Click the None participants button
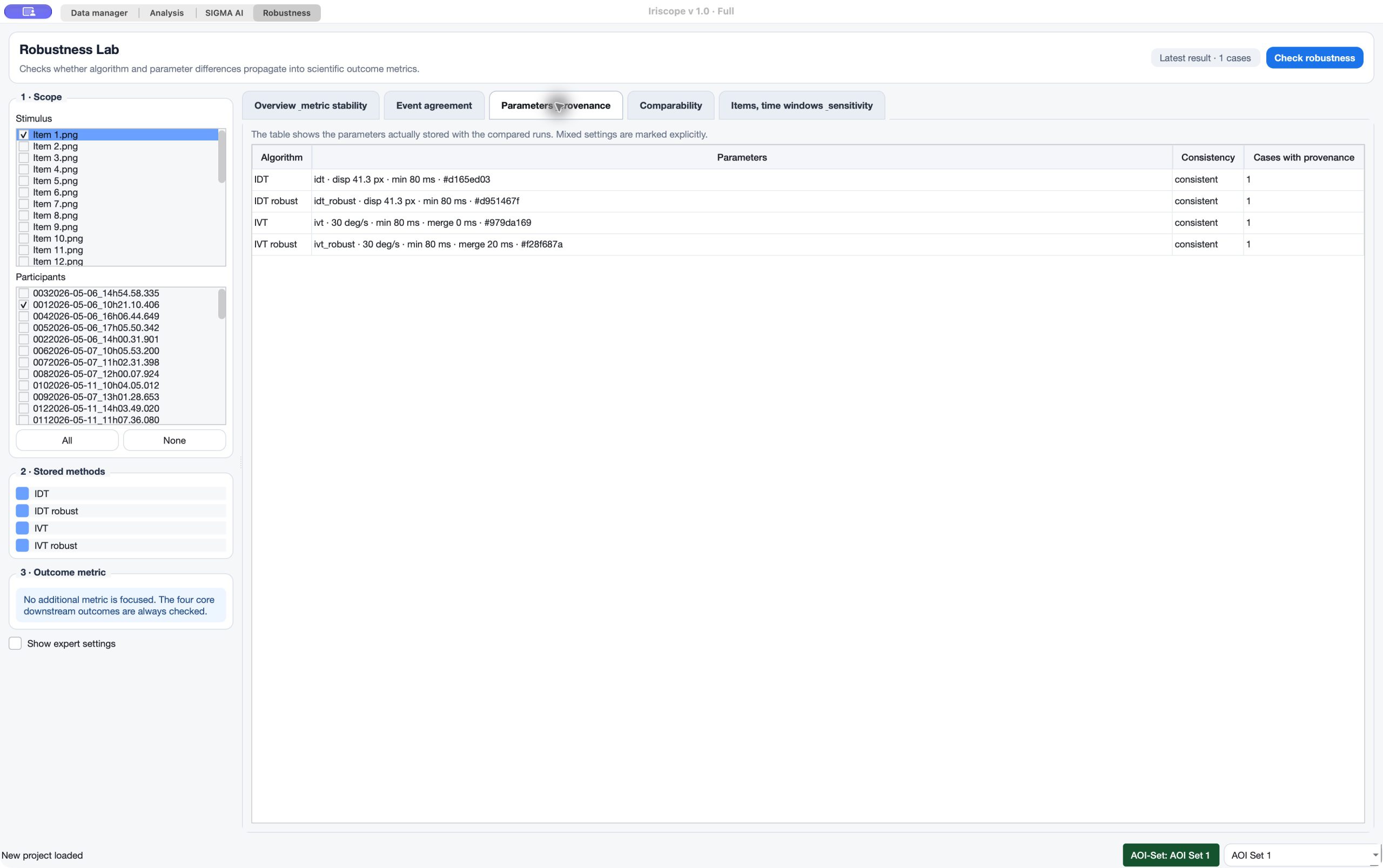 click(174, 440)
